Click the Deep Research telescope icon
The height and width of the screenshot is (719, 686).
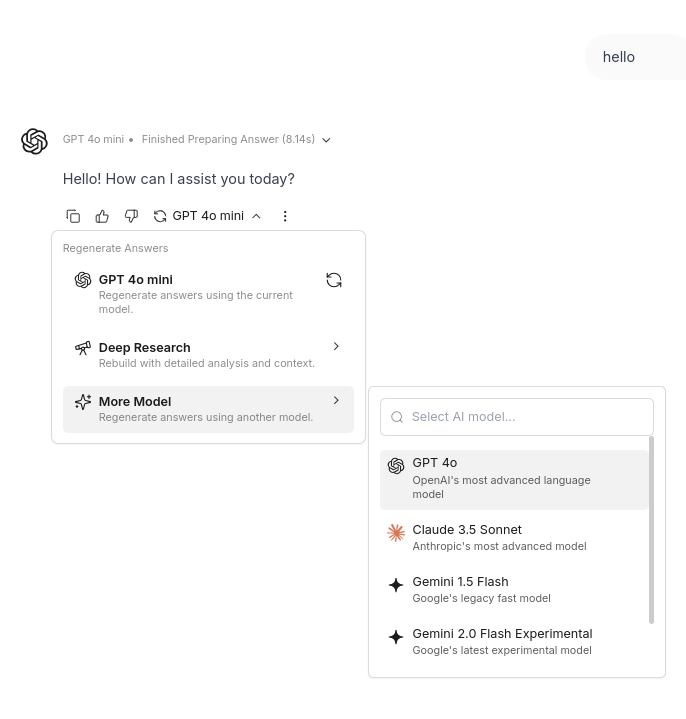83,348
